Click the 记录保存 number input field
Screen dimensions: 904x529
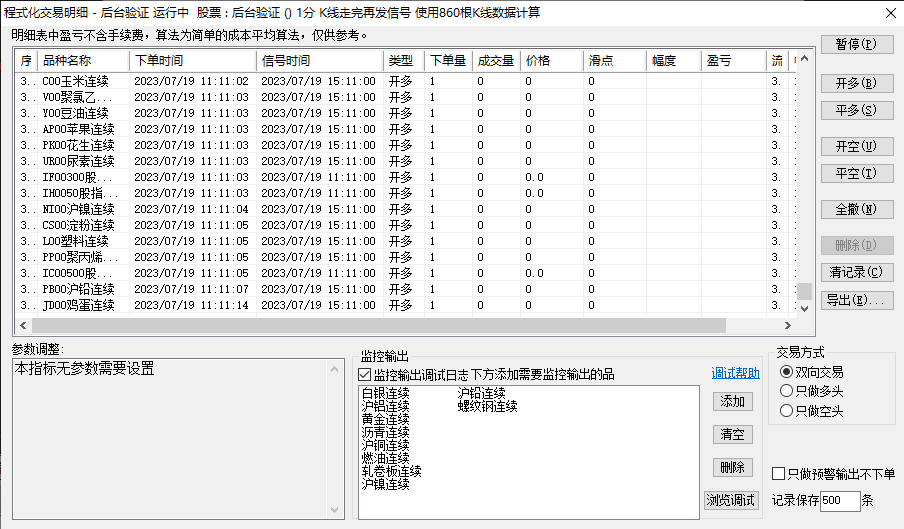click(x=839, y=500)
